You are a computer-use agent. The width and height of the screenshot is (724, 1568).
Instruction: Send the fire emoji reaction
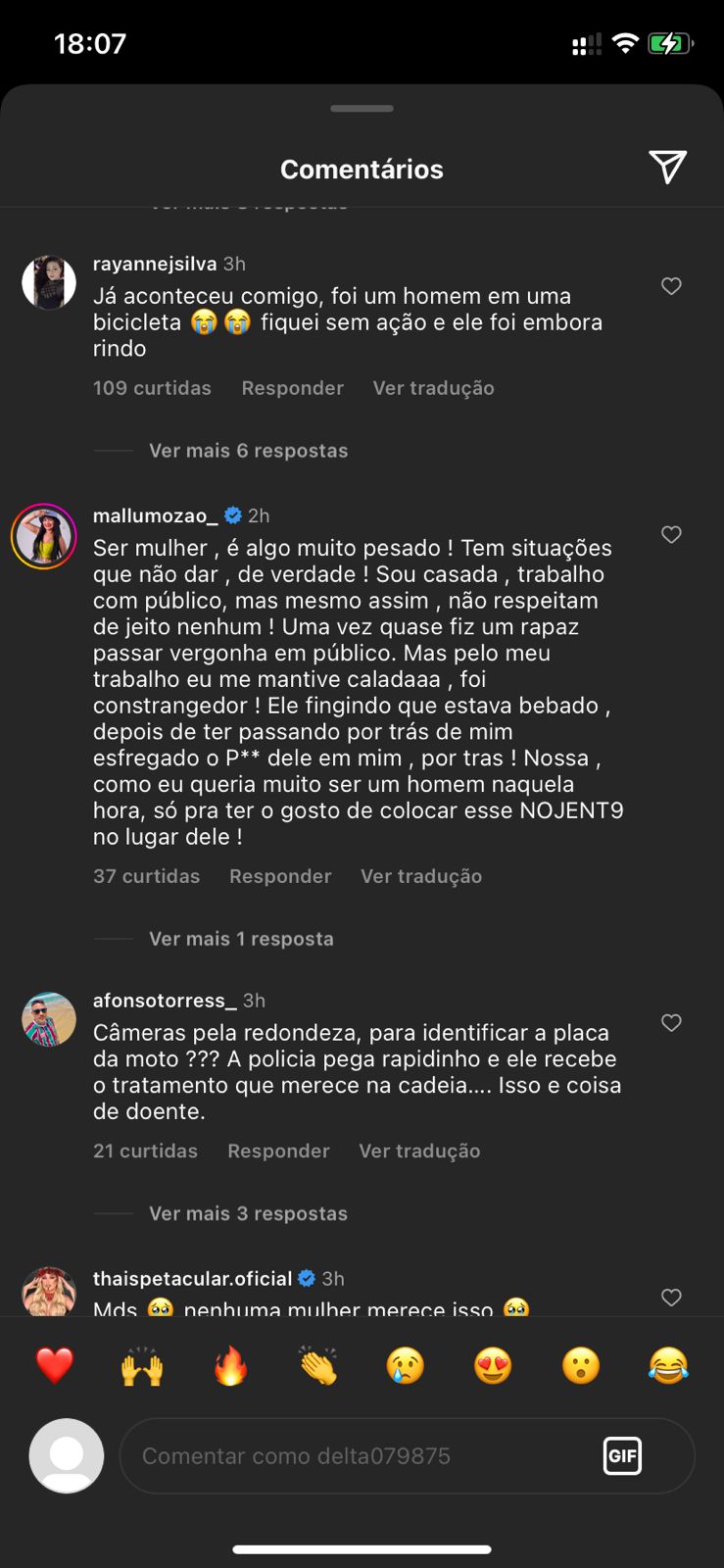pos(230,1365)
